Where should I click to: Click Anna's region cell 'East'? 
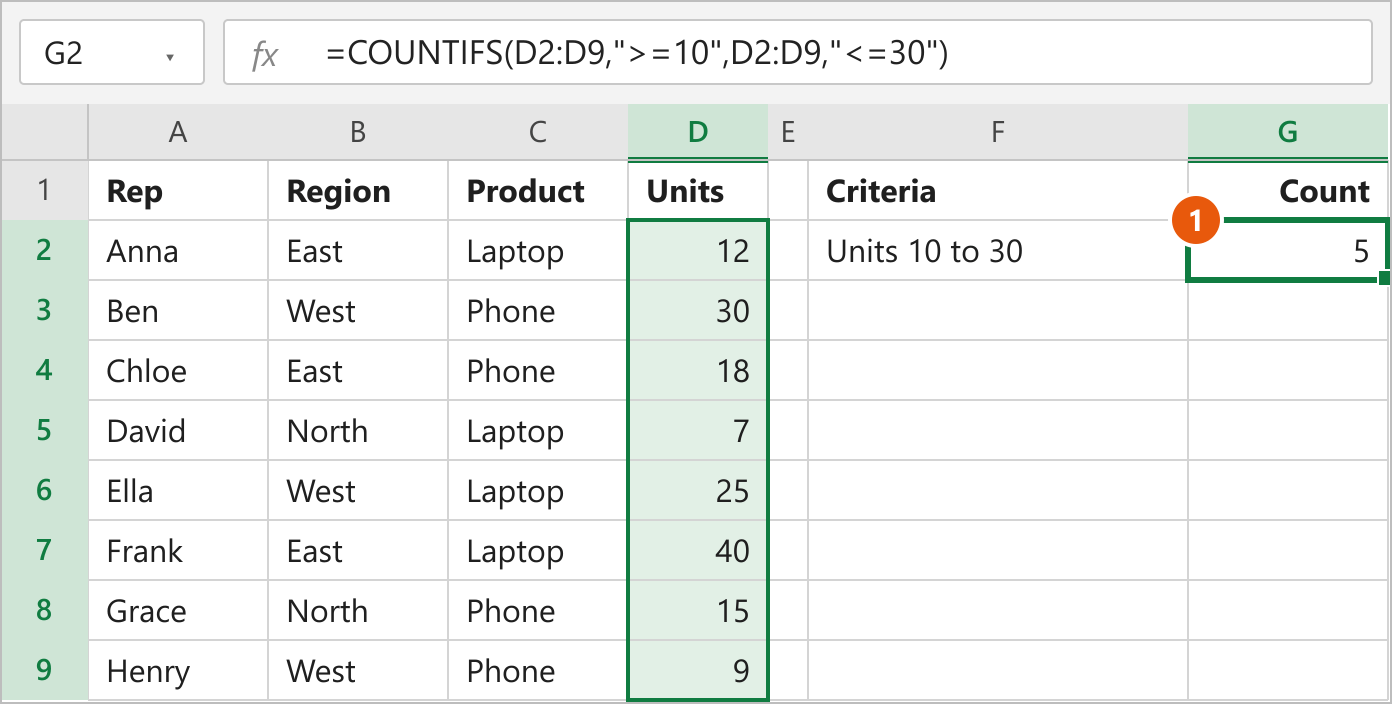pos(358,251)
